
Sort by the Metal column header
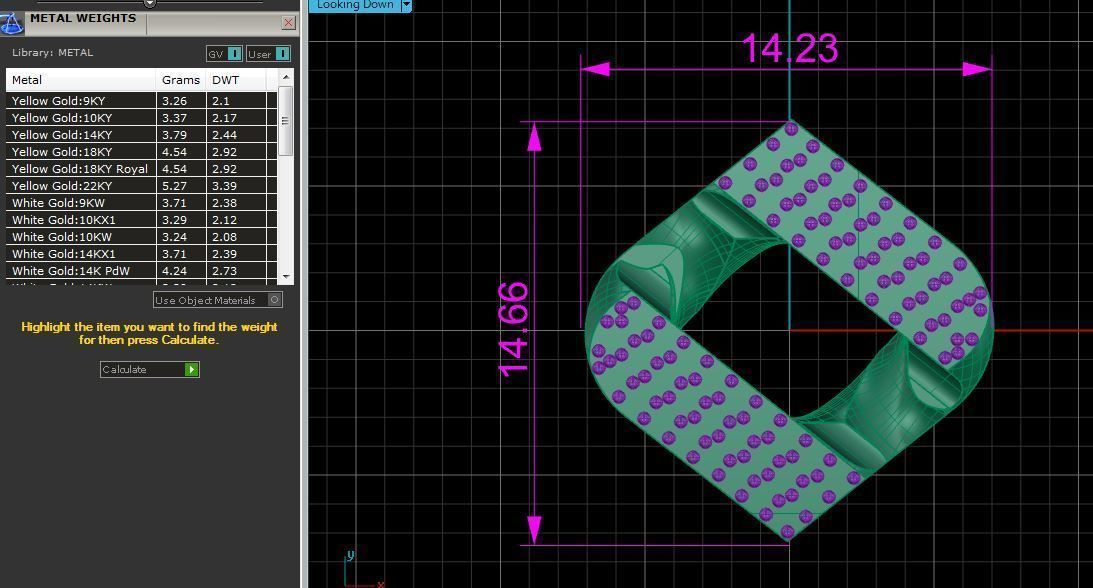pyautogui.click(x=81, y=80)
